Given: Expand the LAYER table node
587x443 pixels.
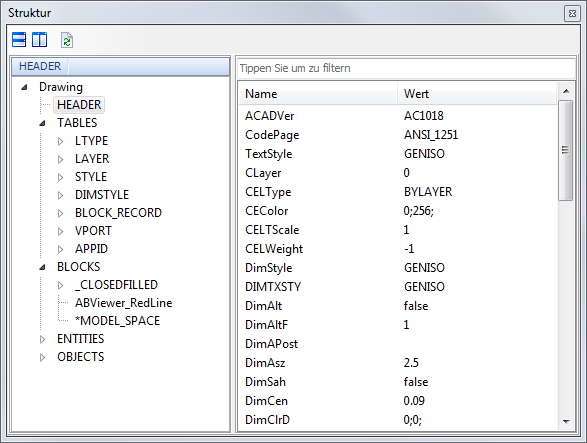Looking at the screenshot, I should tap(61, 159).
